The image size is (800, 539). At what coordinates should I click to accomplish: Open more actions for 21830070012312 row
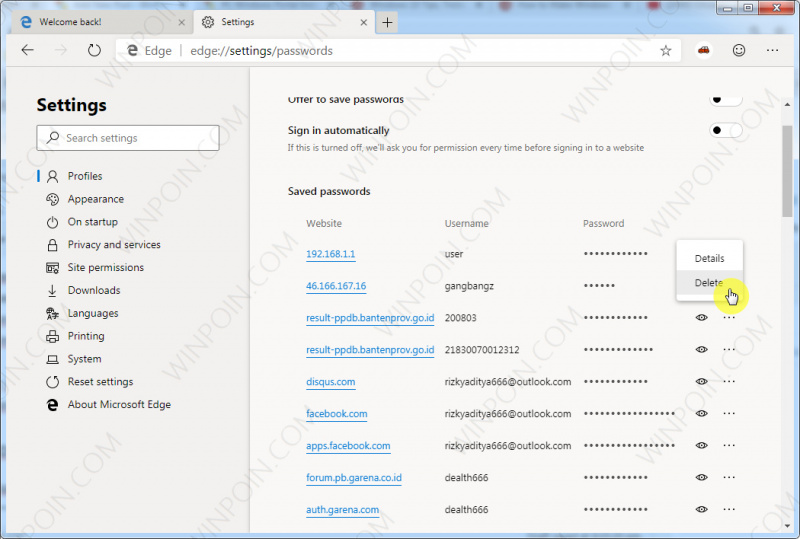point(729,350)
